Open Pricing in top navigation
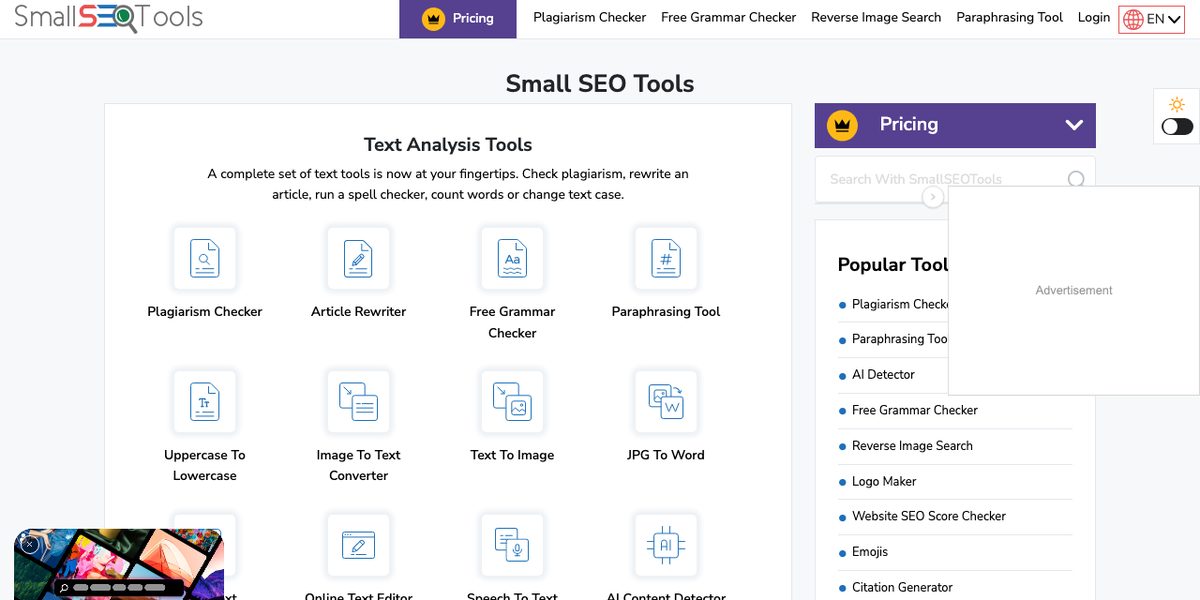 pyautogui.click(x=458, y=19)
